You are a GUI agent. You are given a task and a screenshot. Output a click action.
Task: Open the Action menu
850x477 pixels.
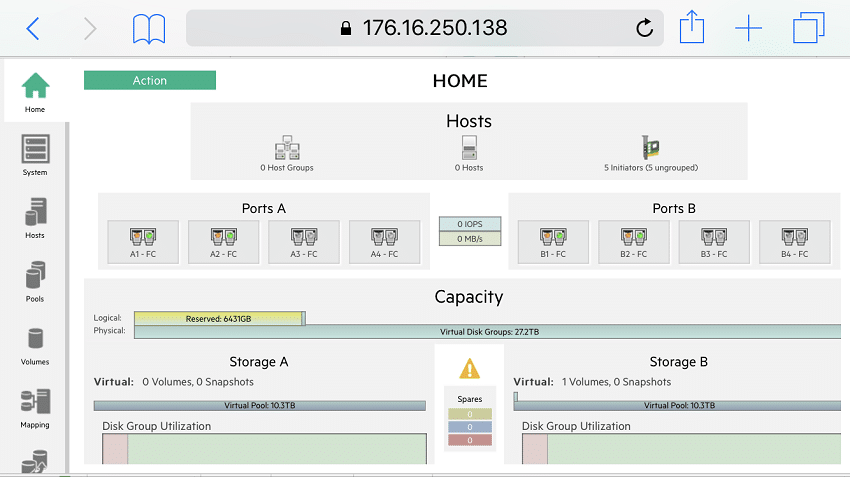pyautogui.click(x=150, y=80)
